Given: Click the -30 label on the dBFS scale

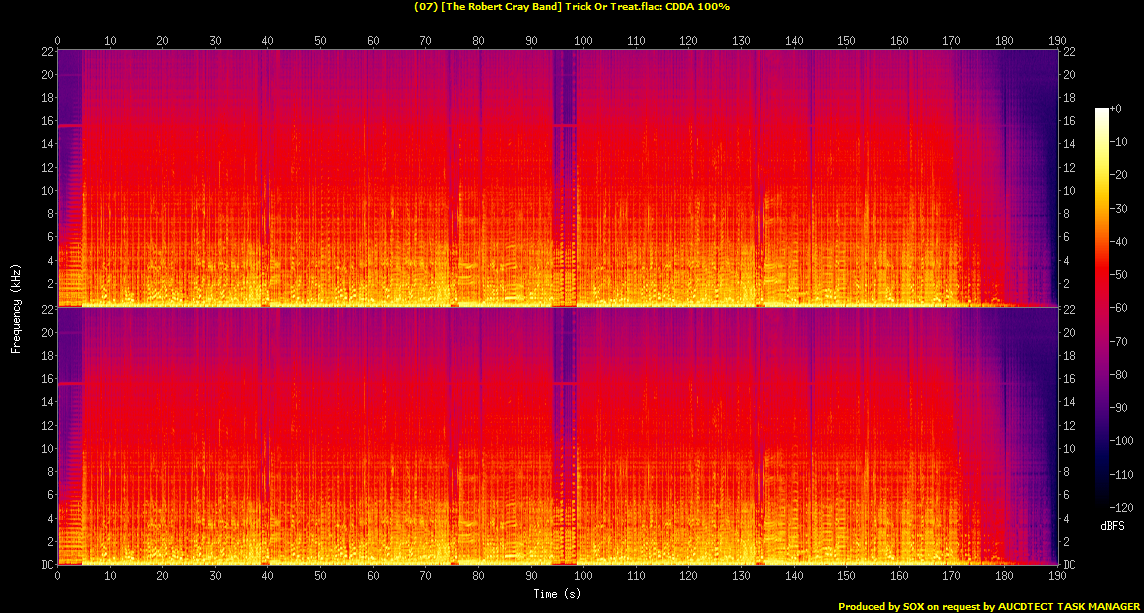Looking at the screenshot, I should 1121,208.
